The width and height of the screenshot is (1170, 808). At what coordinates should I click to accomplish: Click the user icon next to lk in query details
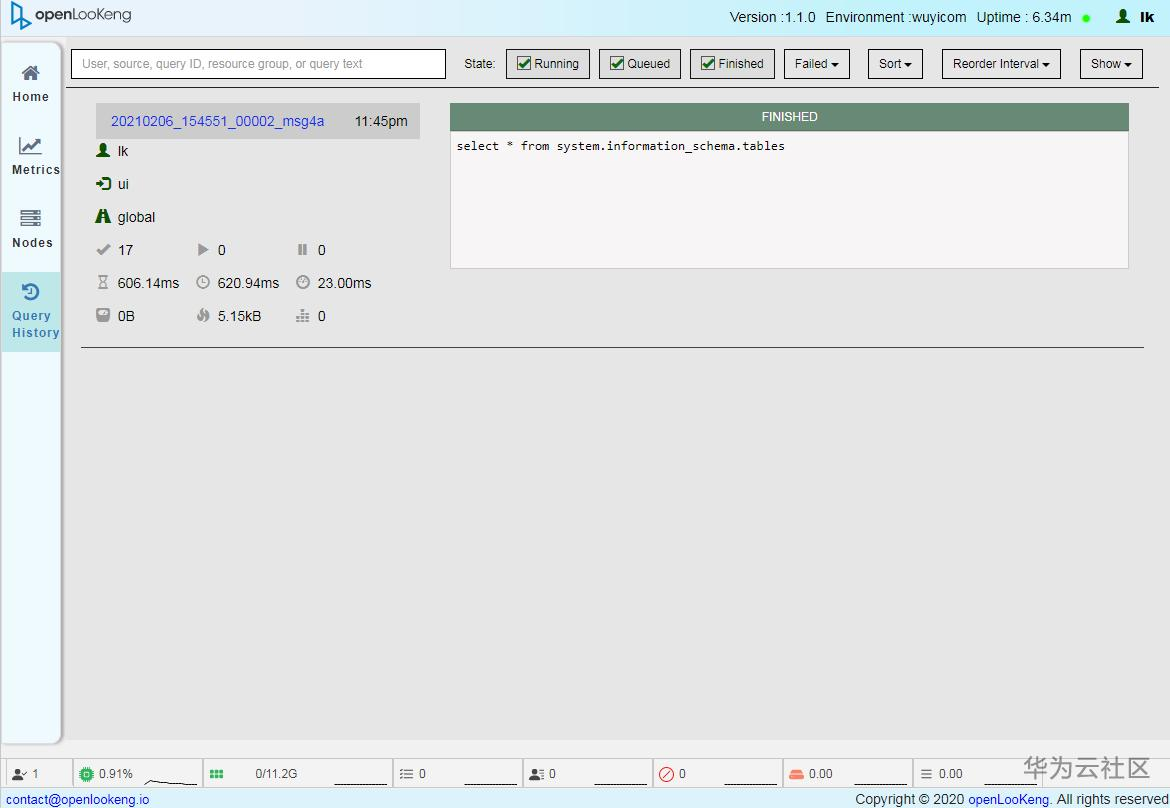coord(103,151)
